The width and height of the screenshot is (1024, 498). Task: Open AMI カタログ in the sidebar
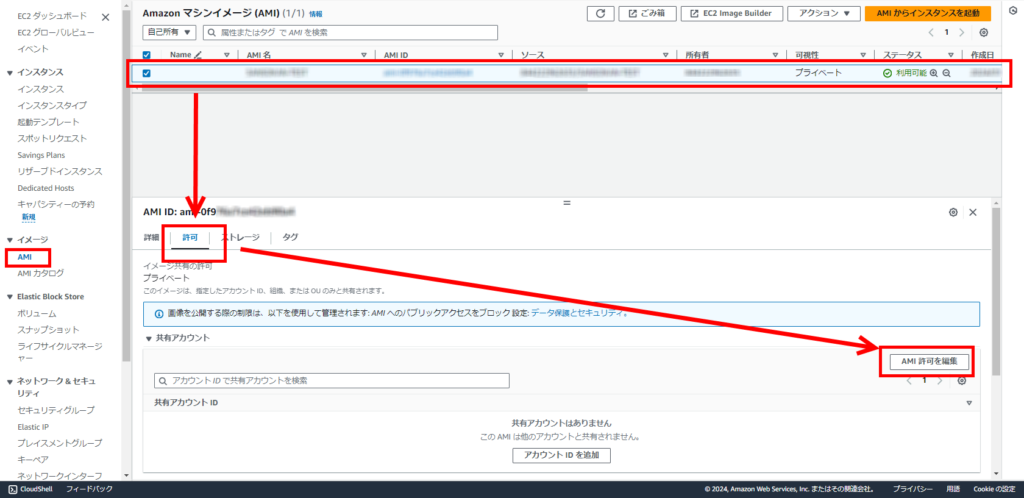coord(40,273)
